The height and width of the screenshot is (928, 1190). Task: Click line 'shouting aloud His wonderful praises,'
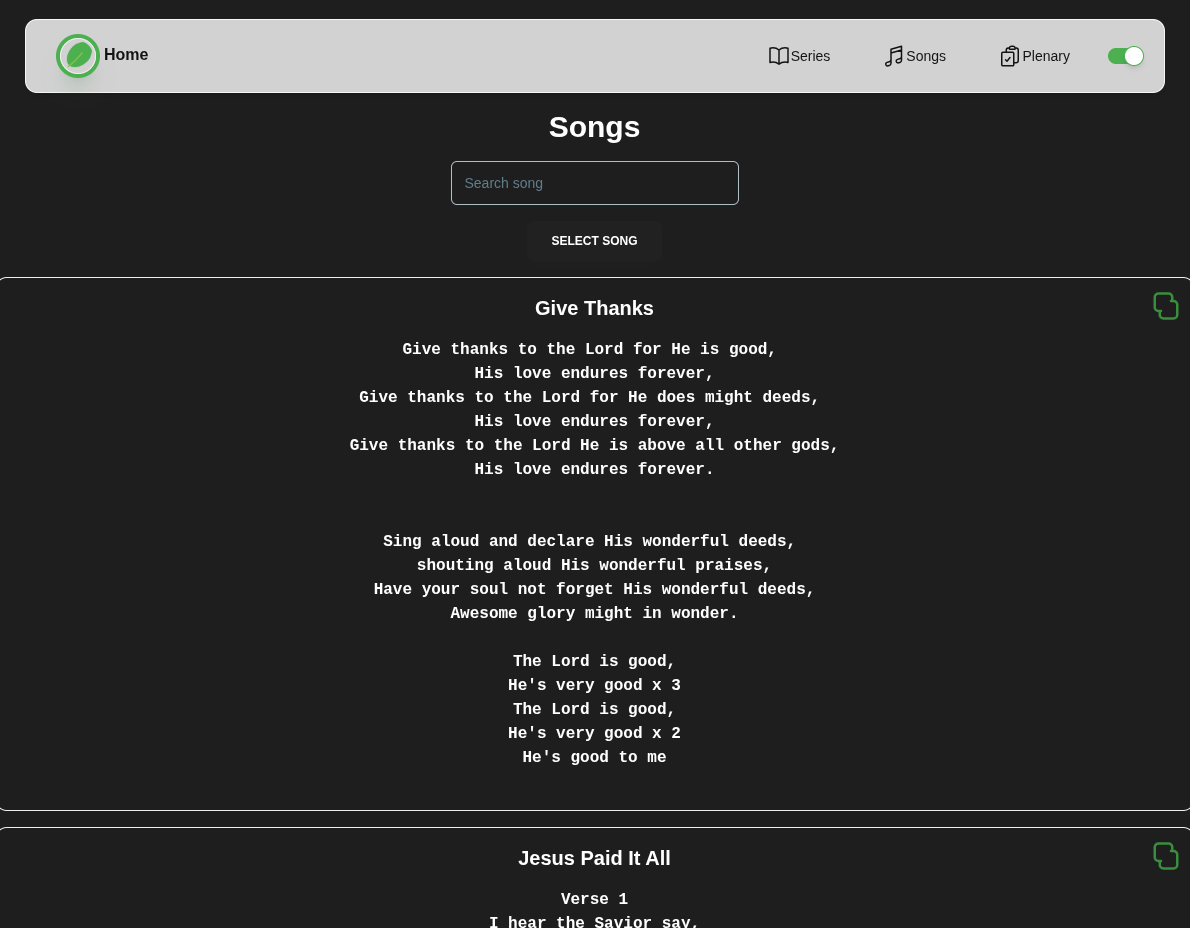pyautogui.click(x=594, y=565)
